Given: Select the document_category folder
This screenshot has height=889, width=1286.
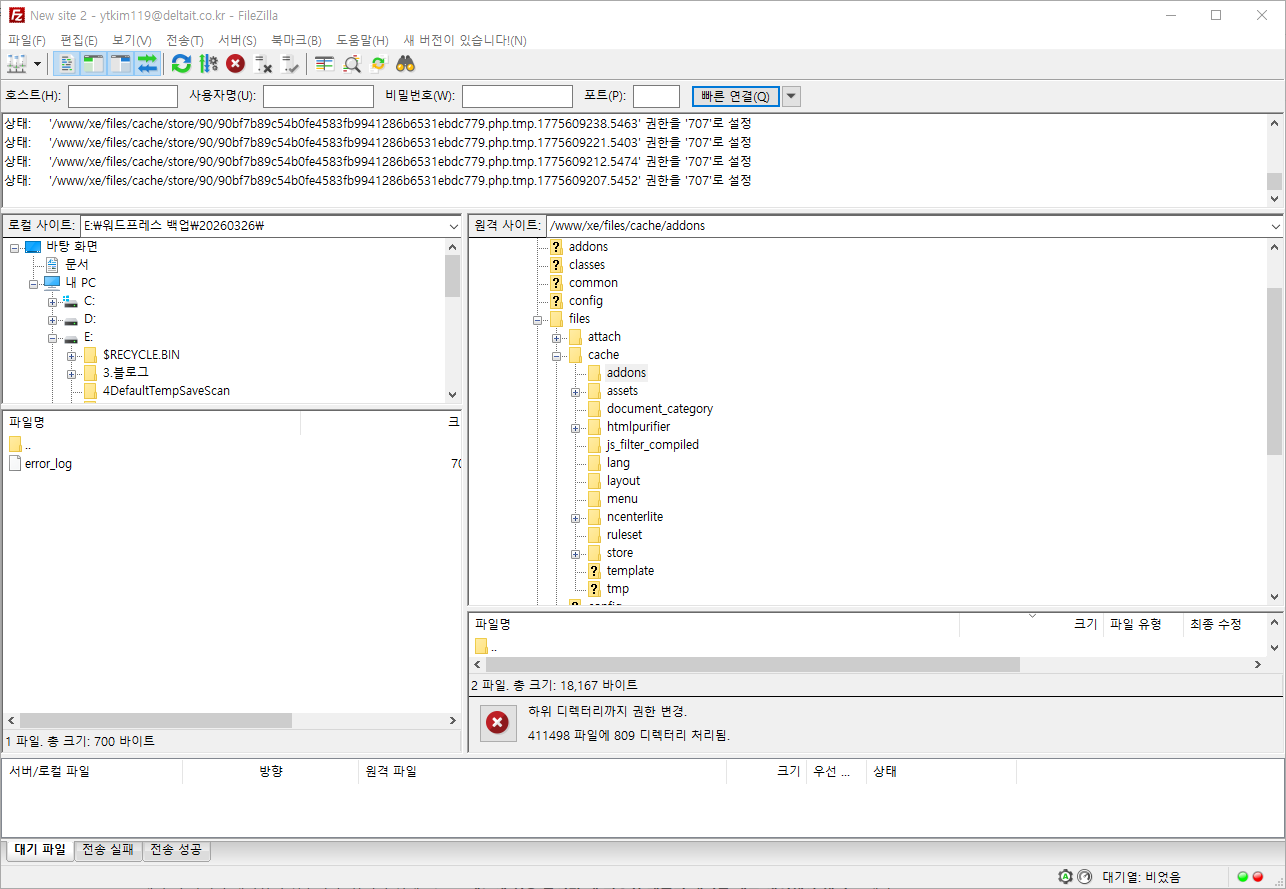Looking at the screenshot, I should coord(660,409).
